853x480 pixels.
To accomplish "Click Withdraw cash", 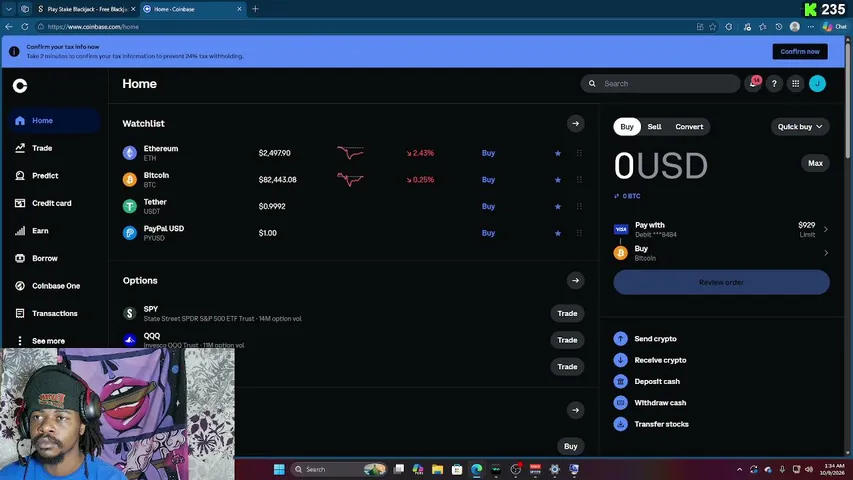I will coord(651,403).
